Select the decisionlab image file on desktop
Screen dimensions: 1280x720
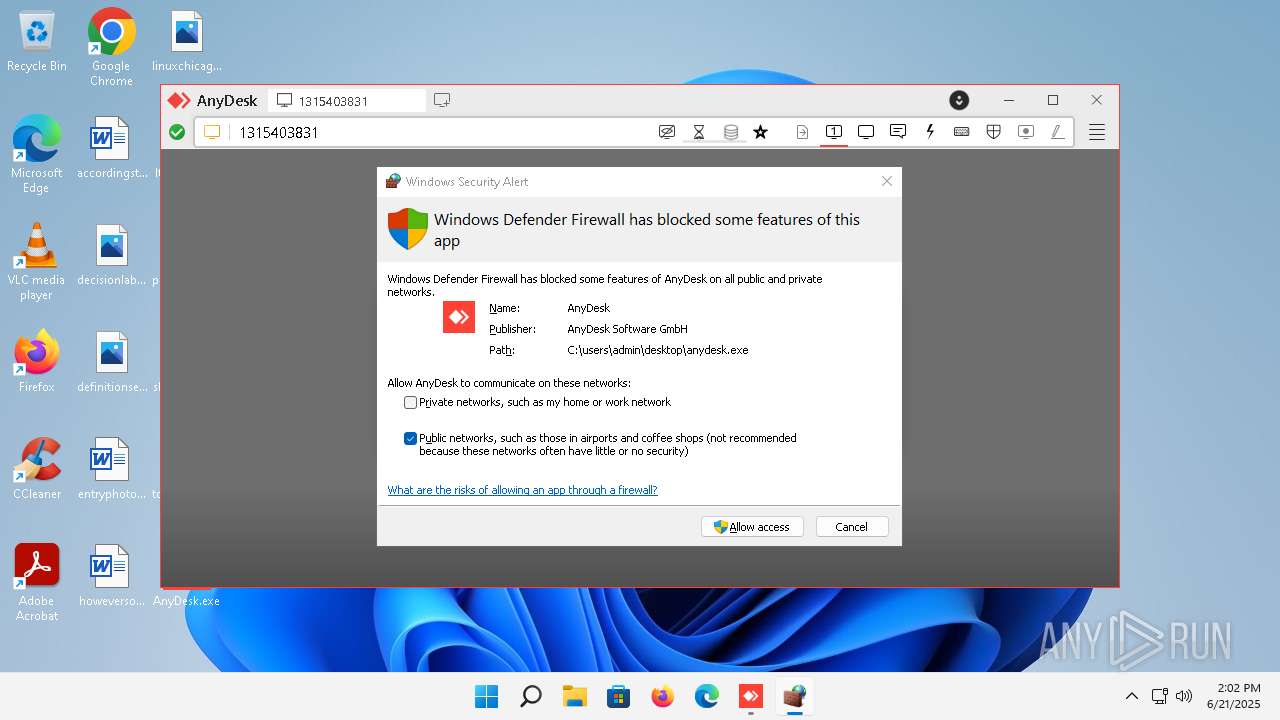(x=111, y=257)
